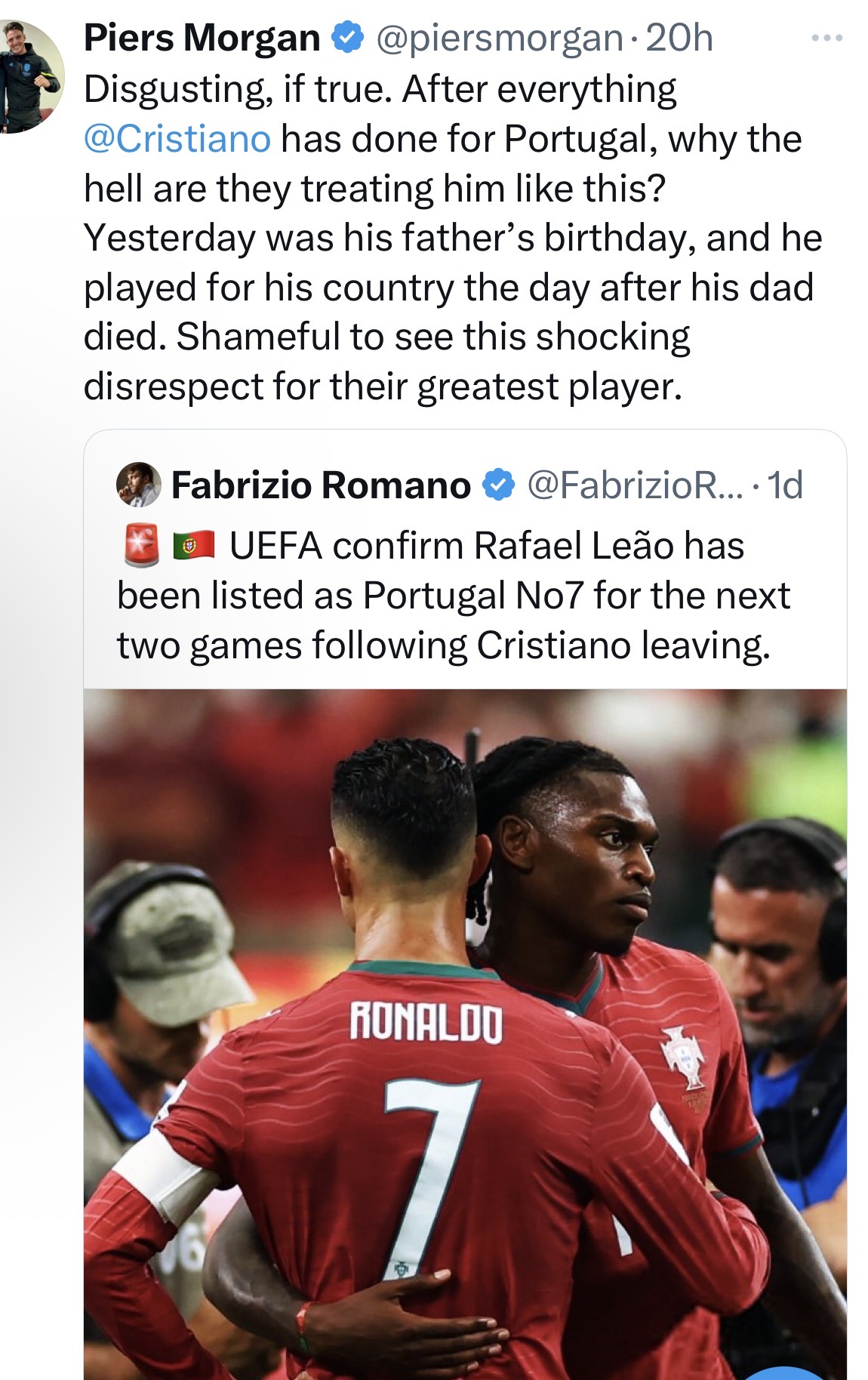868x1380 pixels.
Task: Open the quoted tweet text about Rafael Leão
Action: (453, 595)
